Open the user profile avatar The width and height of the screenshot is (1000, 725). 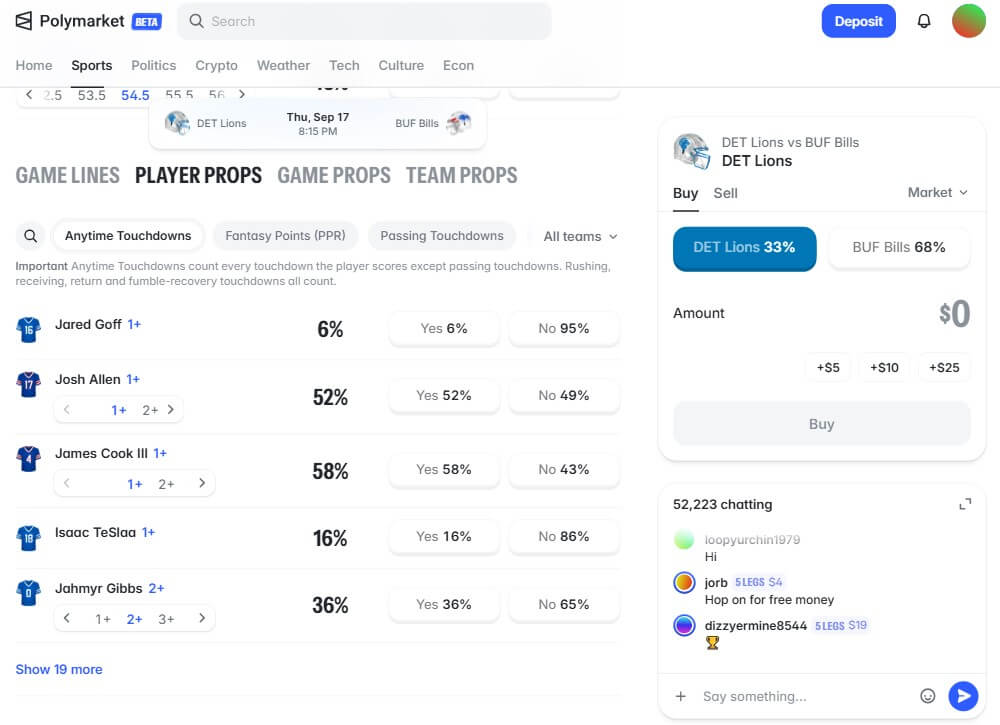pyautogui.click(x=969, y=21)
